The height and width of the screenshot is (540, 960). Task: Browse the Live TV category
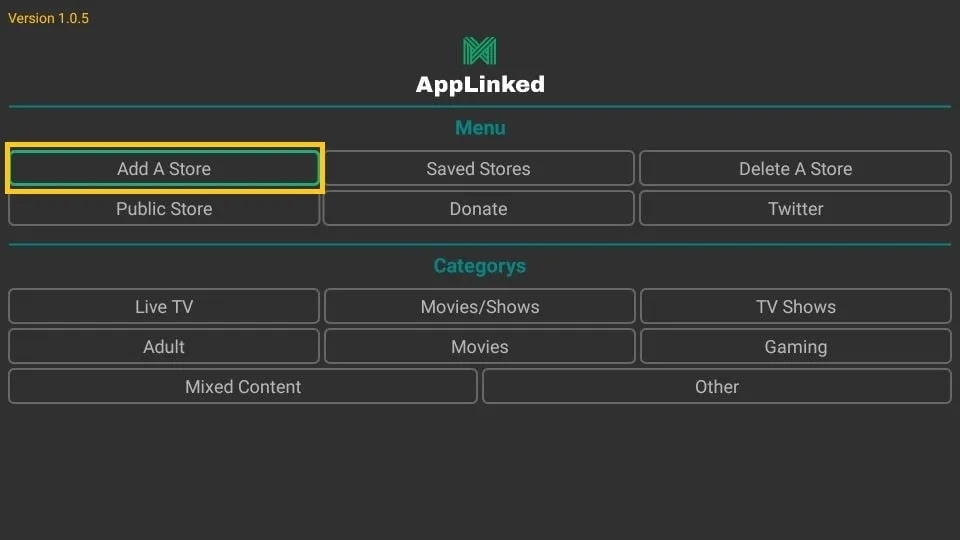coord(164,306)
